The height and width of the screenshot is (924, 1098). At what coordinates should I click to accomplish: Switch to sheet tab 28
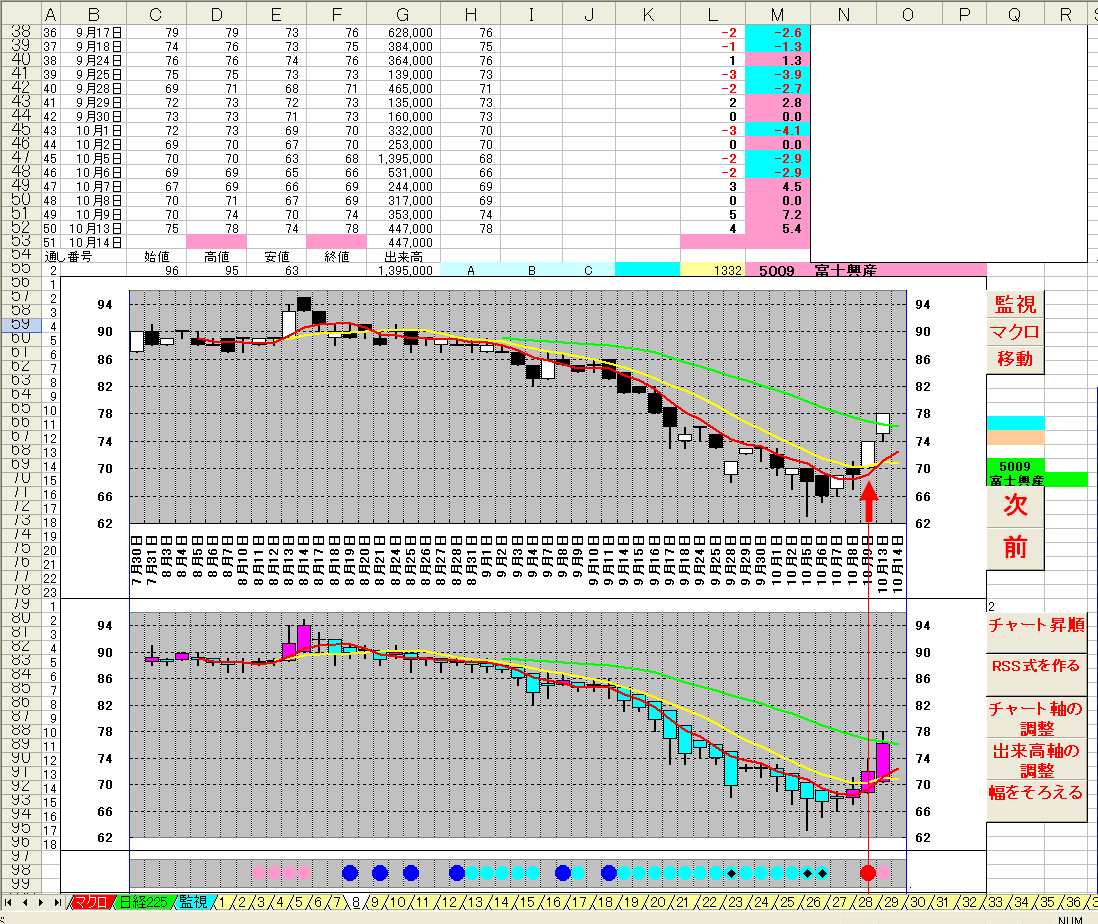pyautogui.click(x=866, y=903)
